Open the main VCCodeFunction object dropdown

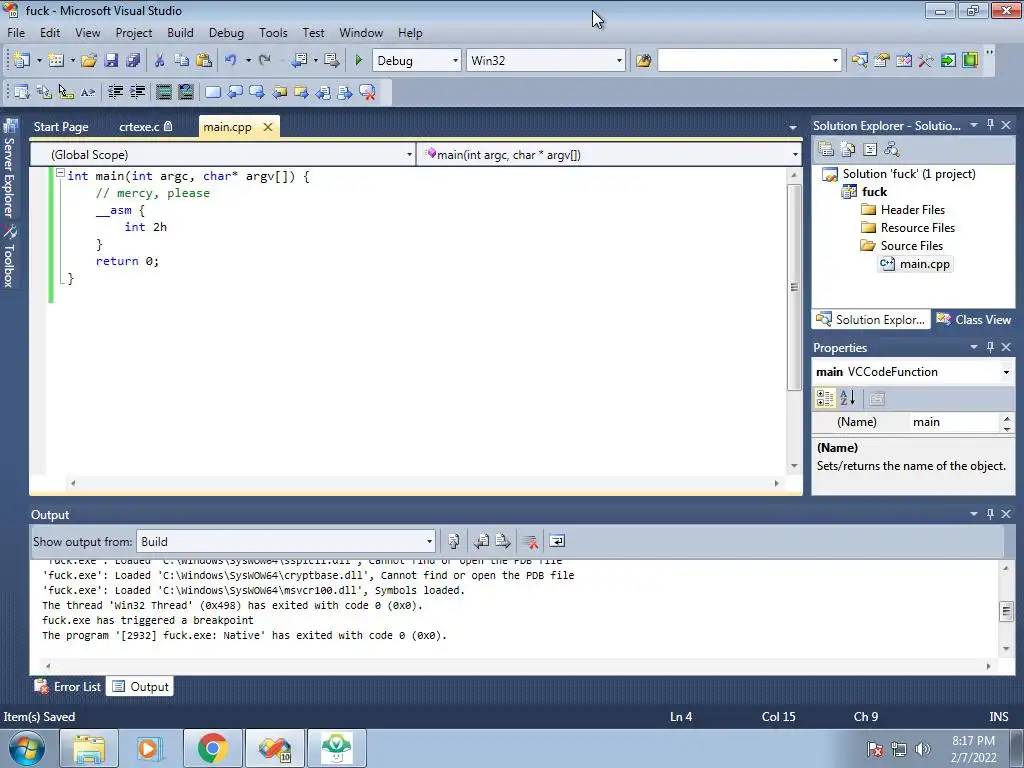coord(1006,372)
